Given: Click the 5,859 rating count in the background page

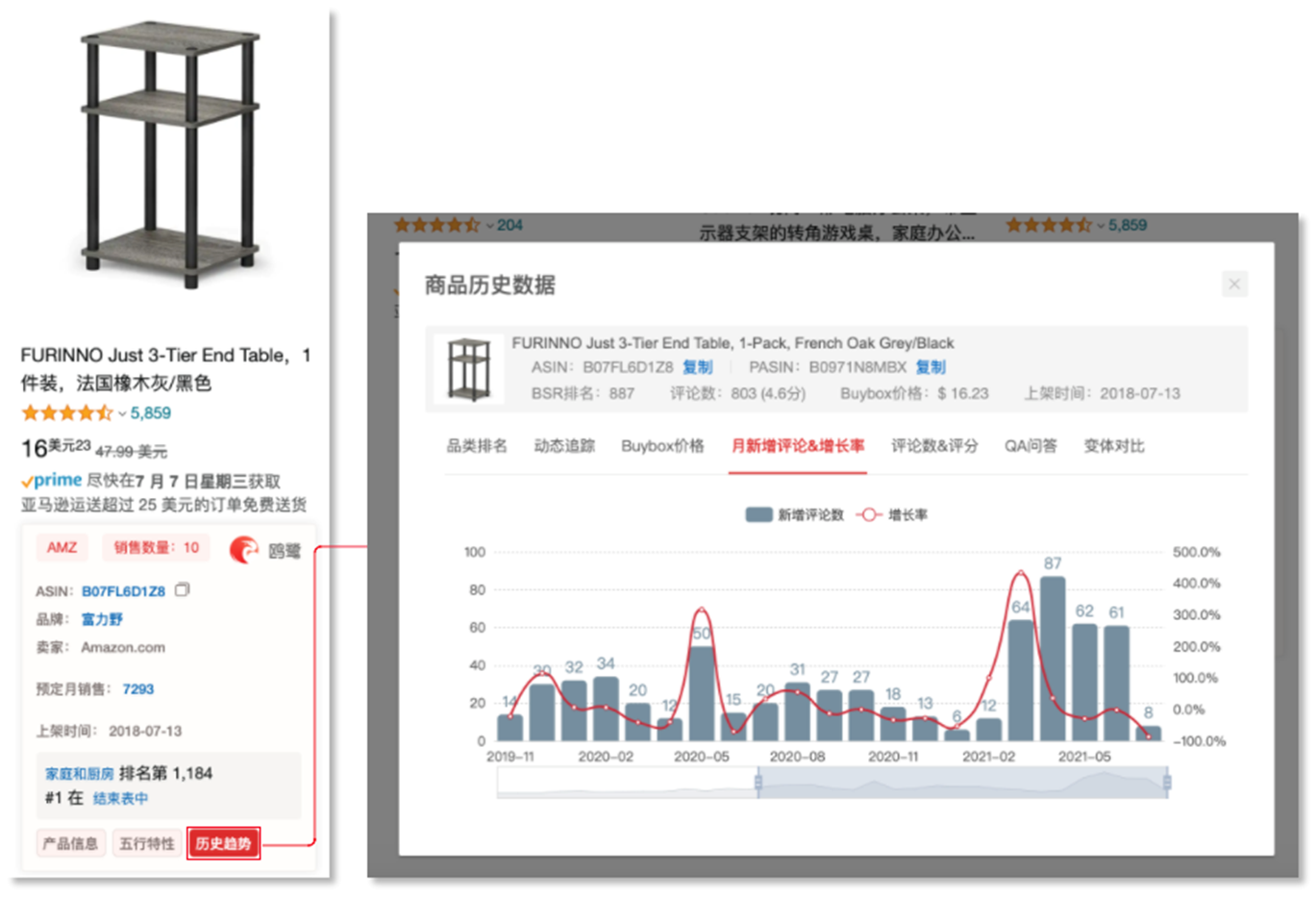Looking at the screenshot, I should (x=1127, y=225).
